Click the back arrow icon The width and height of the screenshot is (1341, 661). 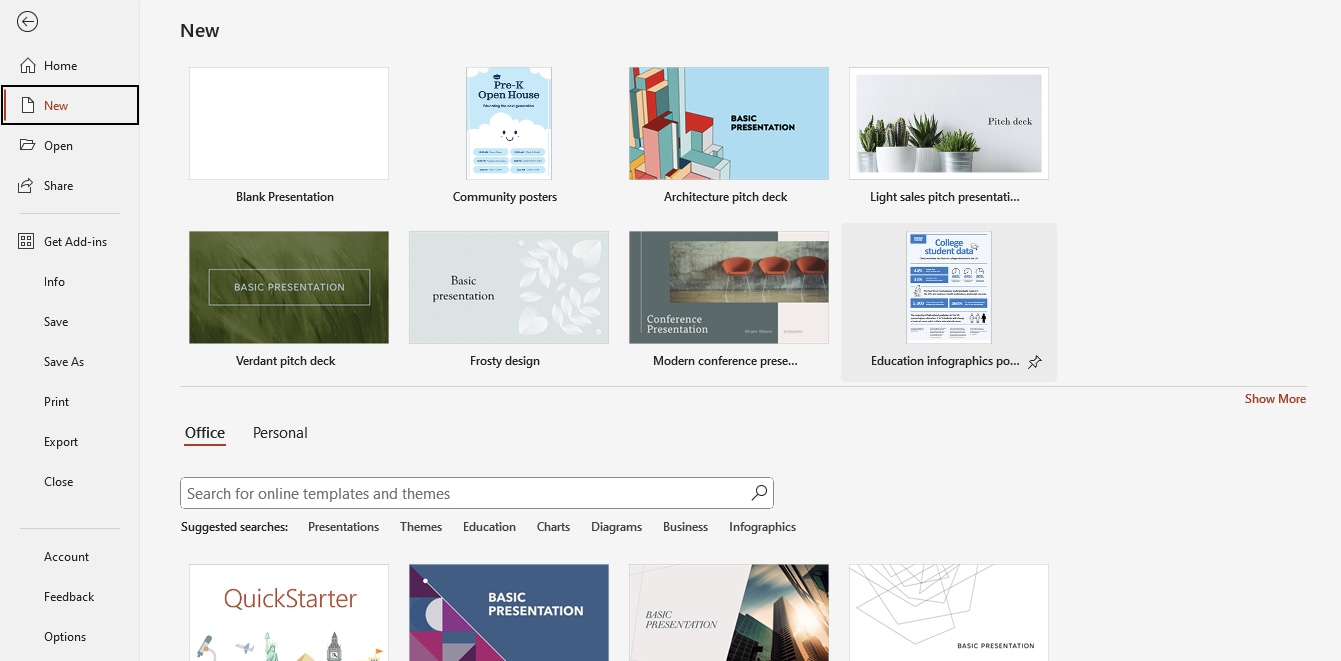click(x=28, y=22)
